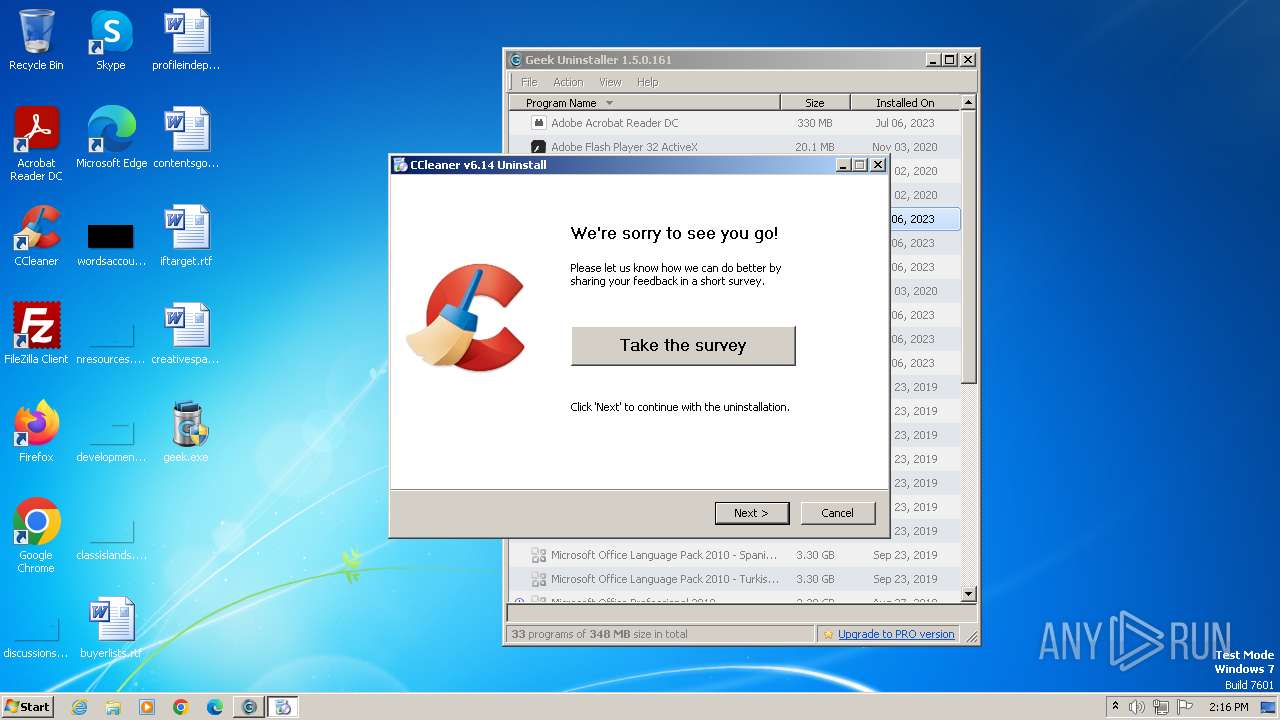Select Adobe Flash Player 32 ActiveX icon
Image resolution: width=1280 pixels, height=720 pixels.
(x=538, y=147)
